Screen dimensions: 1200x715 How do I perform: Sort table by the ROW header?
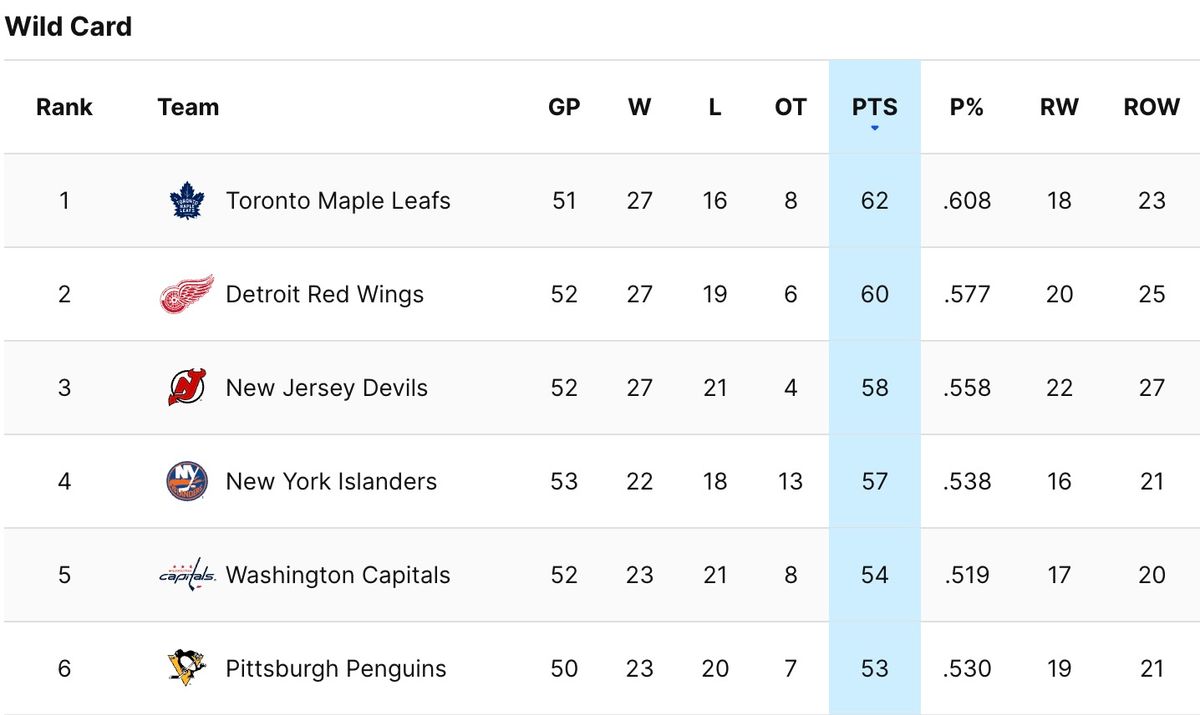coord(1151,107)
